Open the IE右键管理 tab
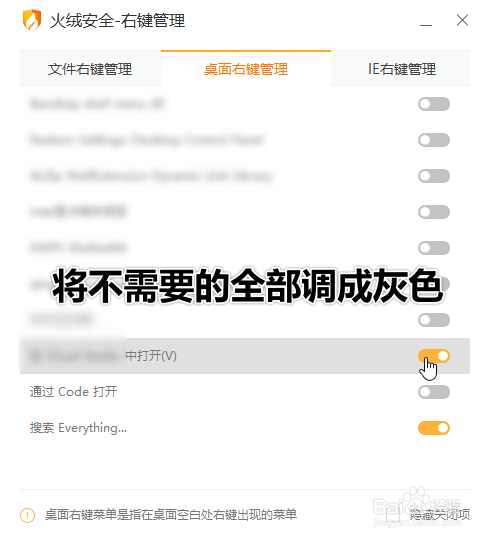Screen dimensions: 490x540 [x=400, y=69]
